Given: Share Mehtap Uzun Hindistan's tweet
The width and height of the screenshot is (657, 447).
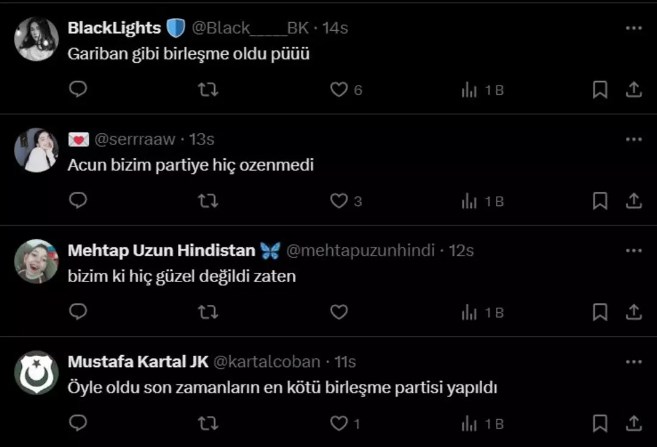Looking at the screenshot, I should point(633,312).
